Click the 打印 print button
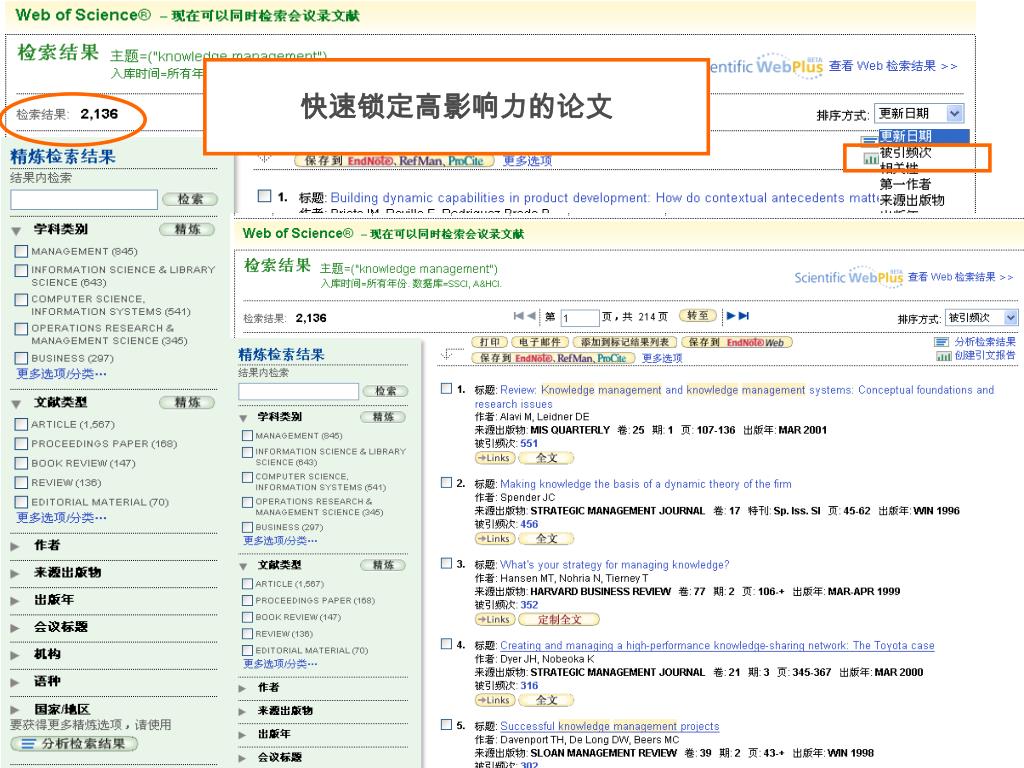 click(490, 342)
